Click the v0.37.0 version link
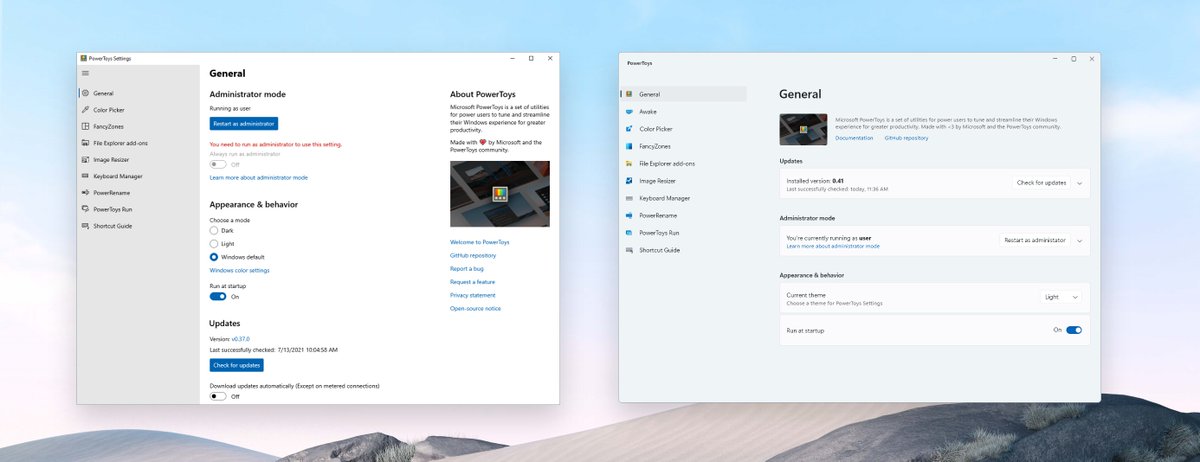This screenshot has width=1200, height=462. [x=242, y=339]
